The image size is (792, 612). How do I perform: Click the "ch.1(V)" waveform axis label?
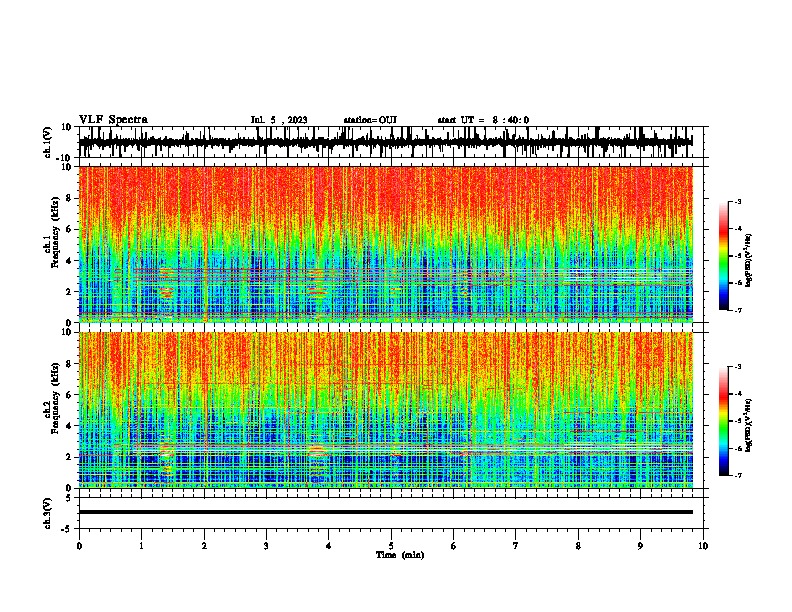click(48, 142)
